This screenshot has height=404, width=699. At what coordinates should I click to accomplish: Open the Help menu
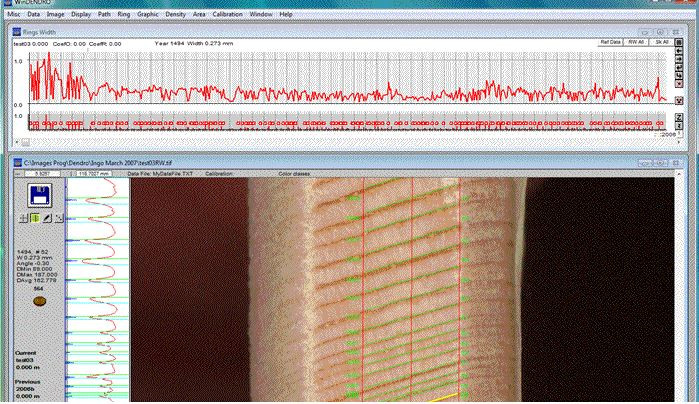click(286, 14)
